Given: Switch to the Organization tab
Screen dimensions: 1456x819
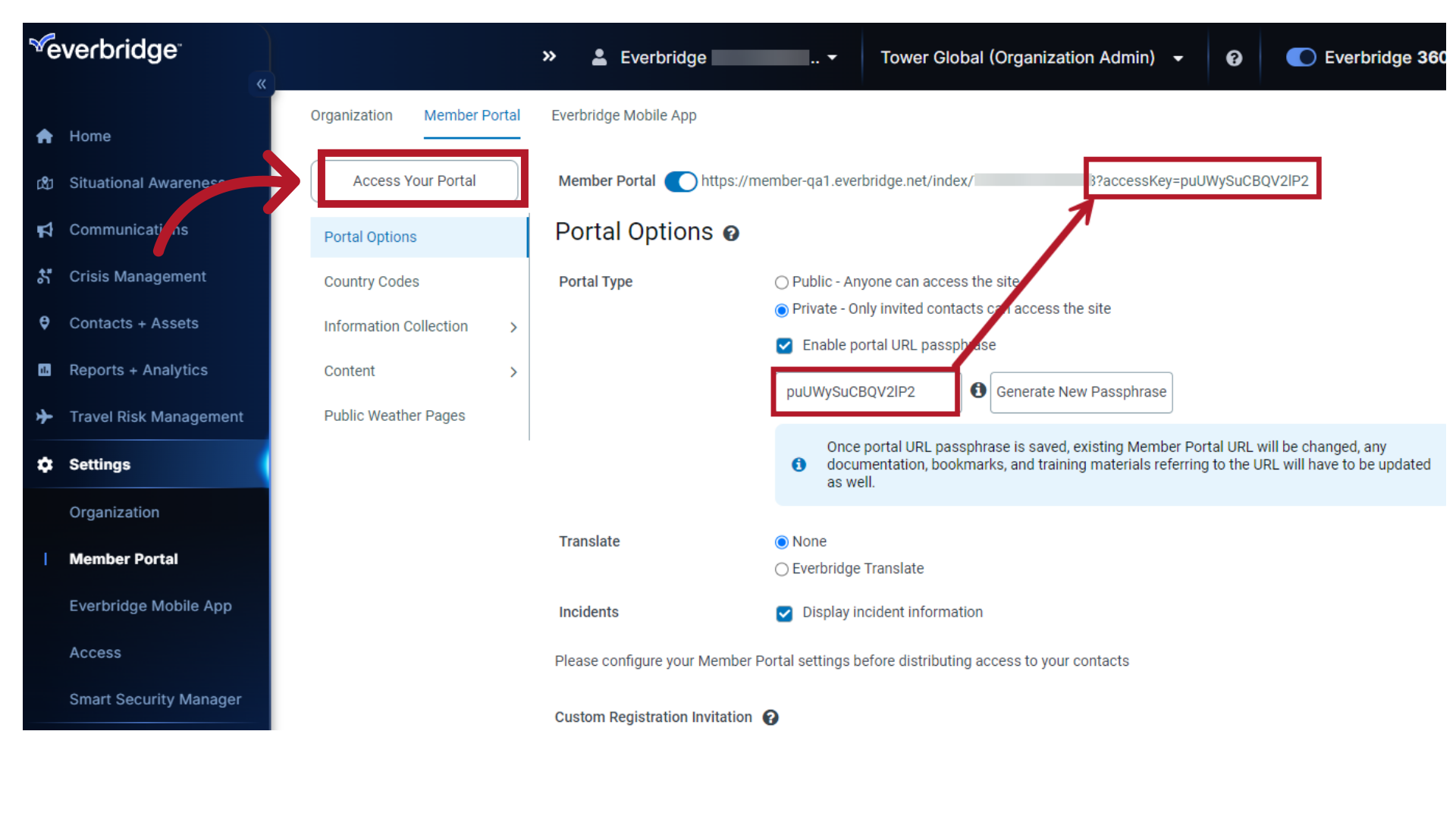Looking at the screenshot, I should coord(353,115).
